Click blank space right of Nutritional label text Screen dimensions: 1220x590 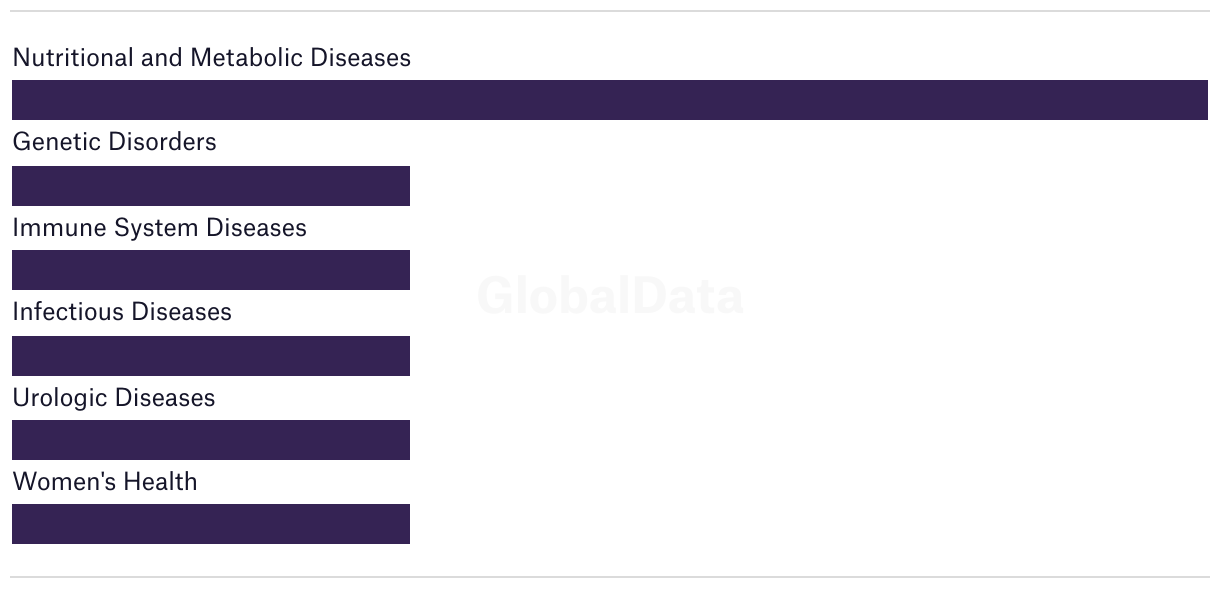[800, 58]
